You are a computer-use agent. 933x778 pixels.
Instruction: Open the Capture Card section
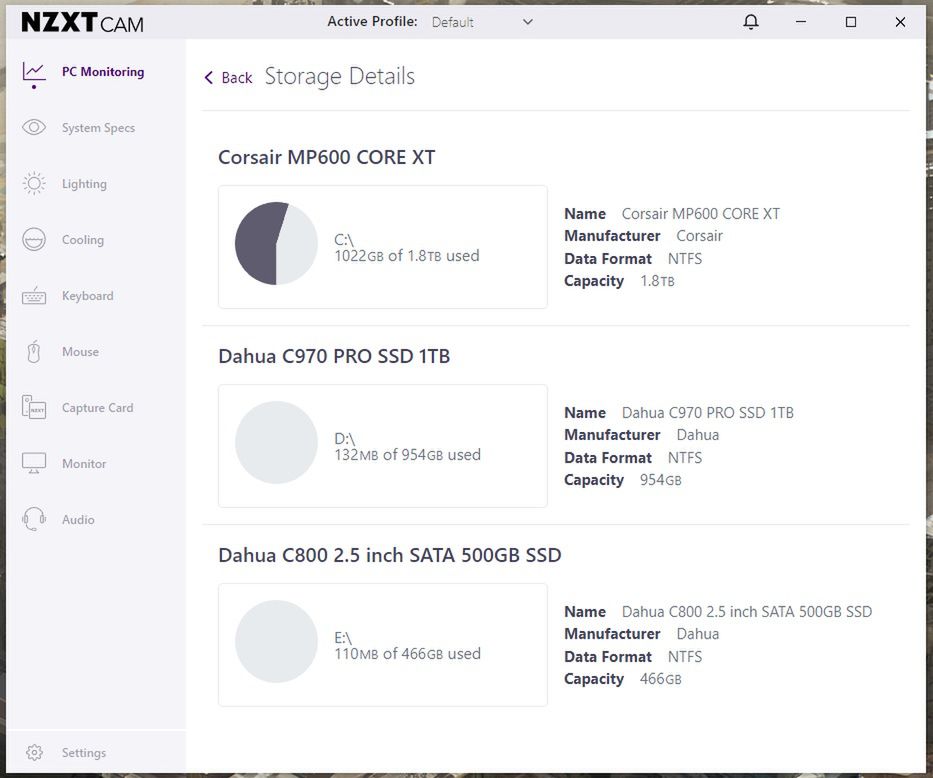coord(98,407)
